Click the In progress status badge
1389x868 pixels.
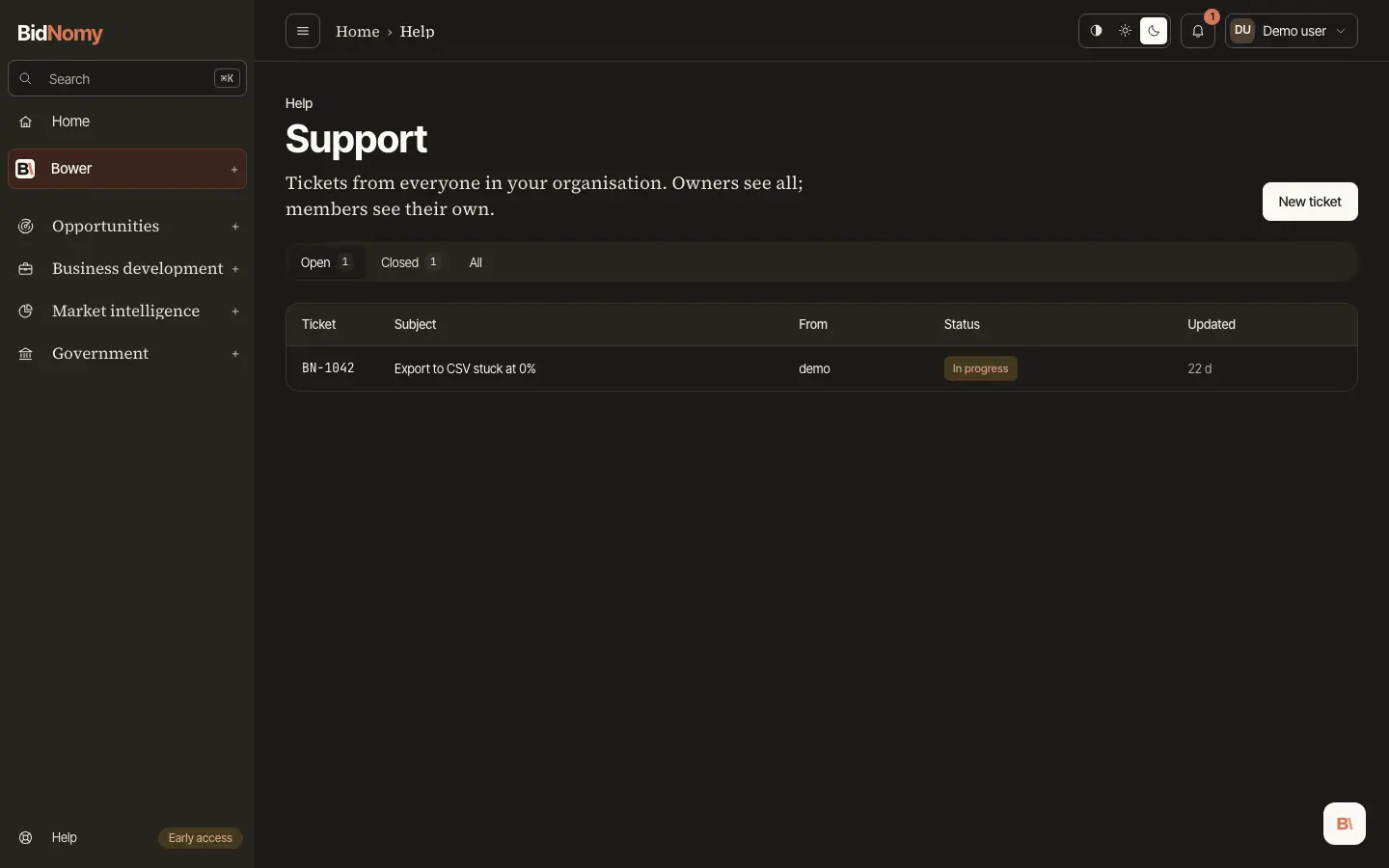(980, 368)
